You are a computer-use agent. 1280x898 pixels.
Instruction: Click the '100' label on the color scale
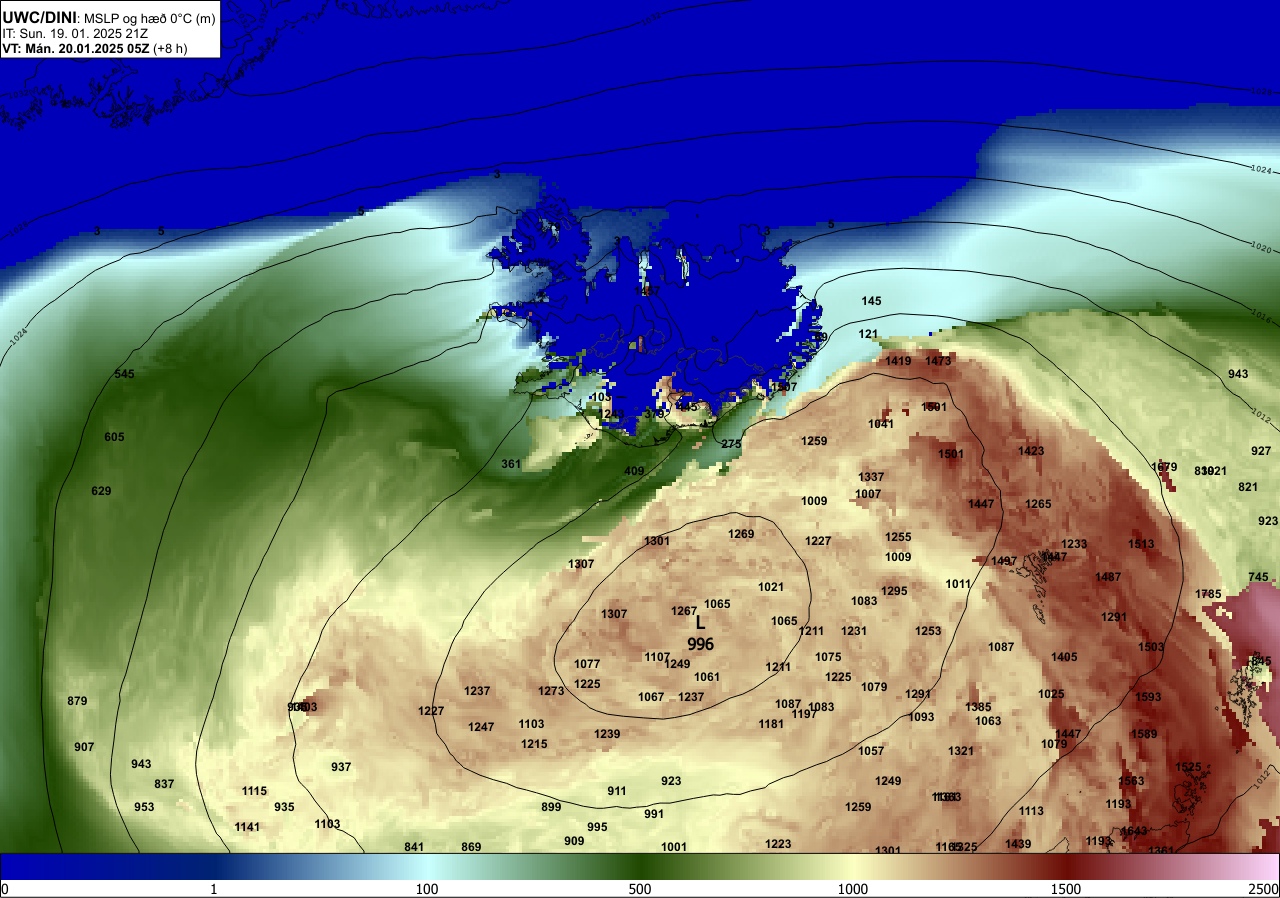pyautogui.click(x=427, y=889)
